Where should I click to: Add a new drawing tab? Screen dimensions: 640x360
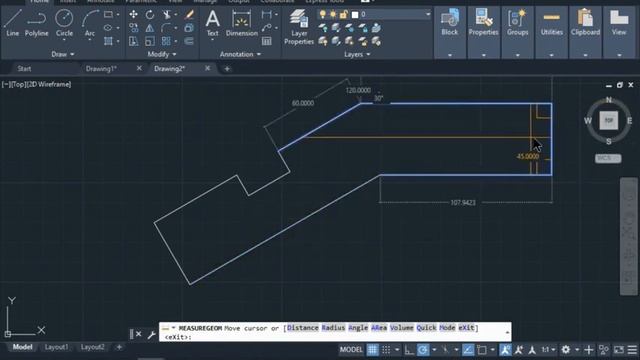coord(227,69)
